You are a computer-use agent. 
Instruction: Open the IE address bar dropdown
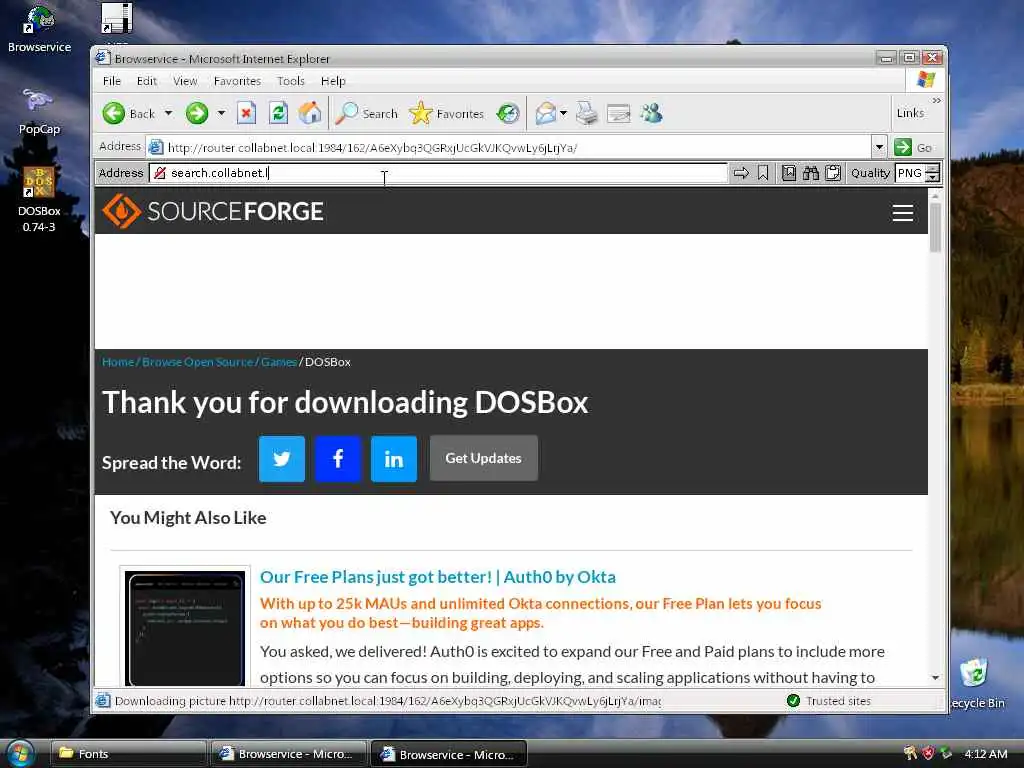click(879, 147)
